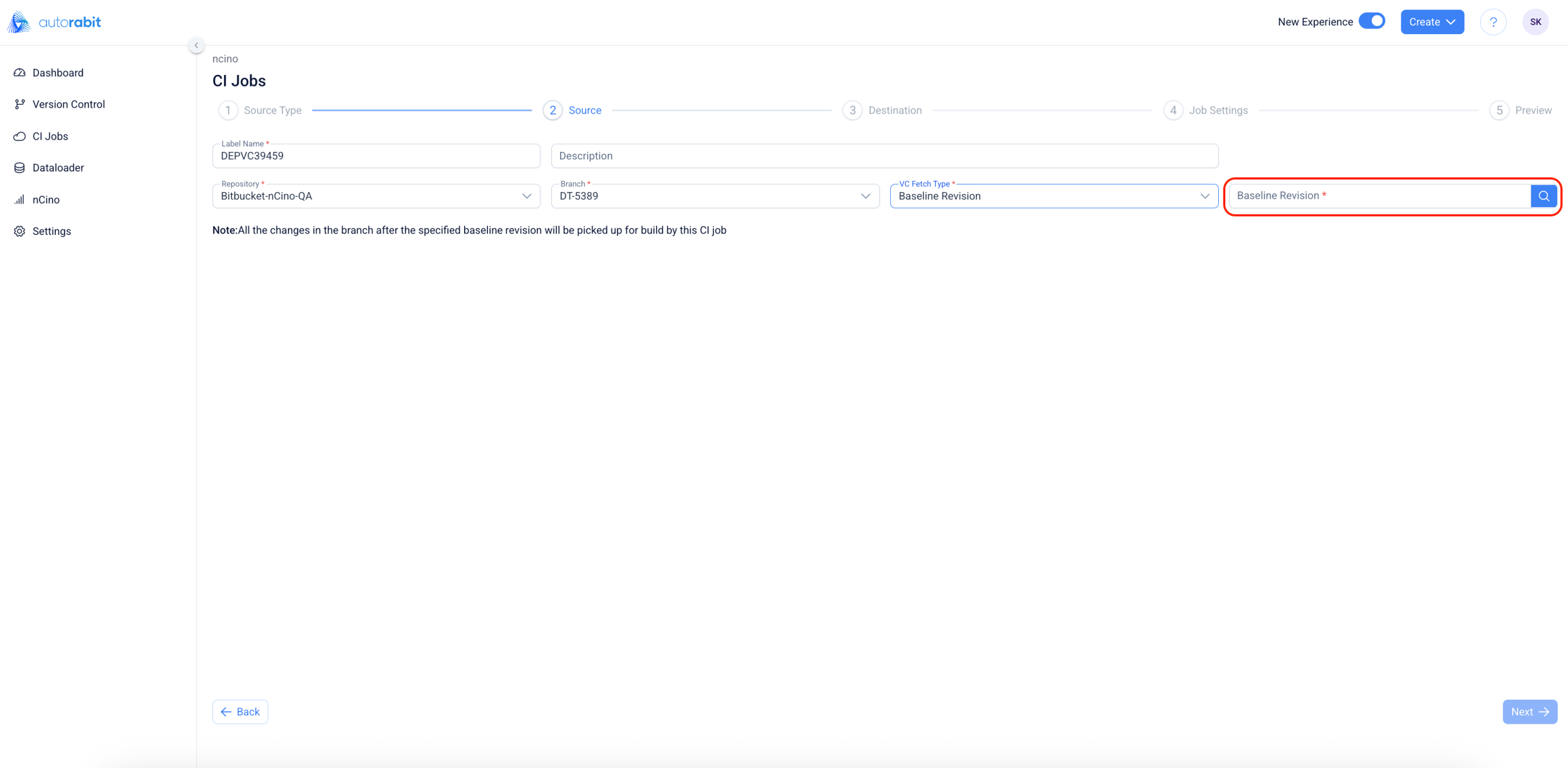Expand the VC Fetch Type dropdown
Image resolution: width=1568 pixels, height=768 pixels.
click(1204, 196)
